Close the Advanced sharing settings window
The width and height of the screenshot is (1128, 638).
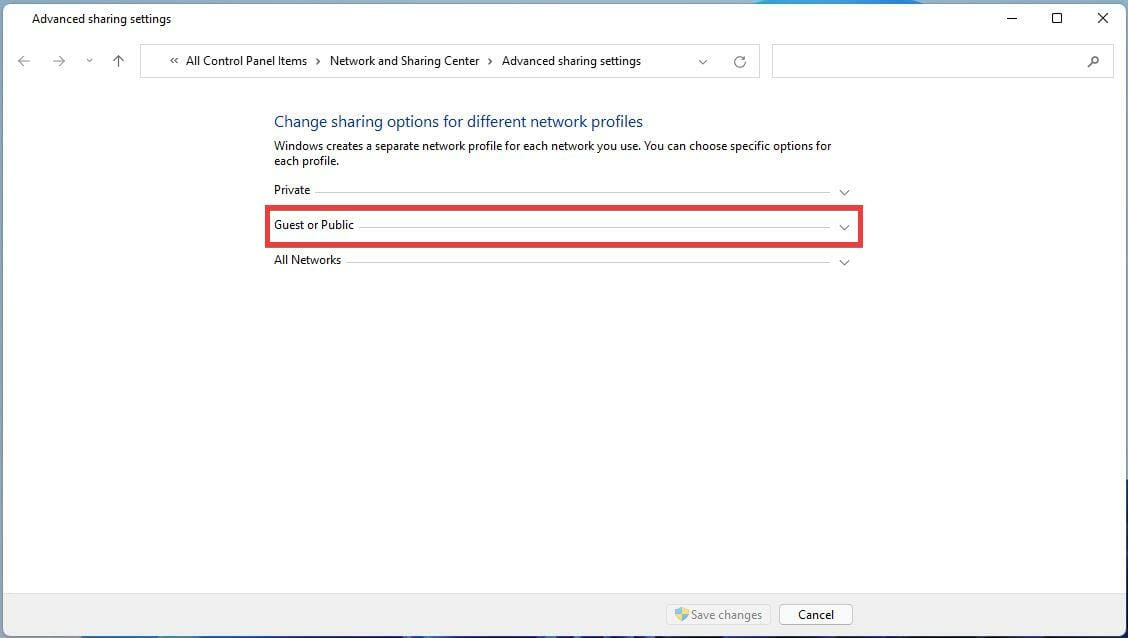click(1103, 18)
